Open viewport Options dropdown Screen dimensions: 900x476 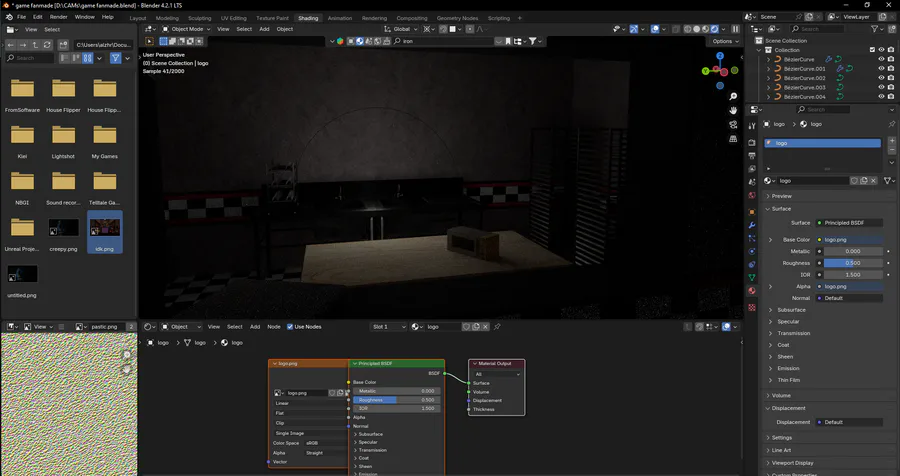725,41
